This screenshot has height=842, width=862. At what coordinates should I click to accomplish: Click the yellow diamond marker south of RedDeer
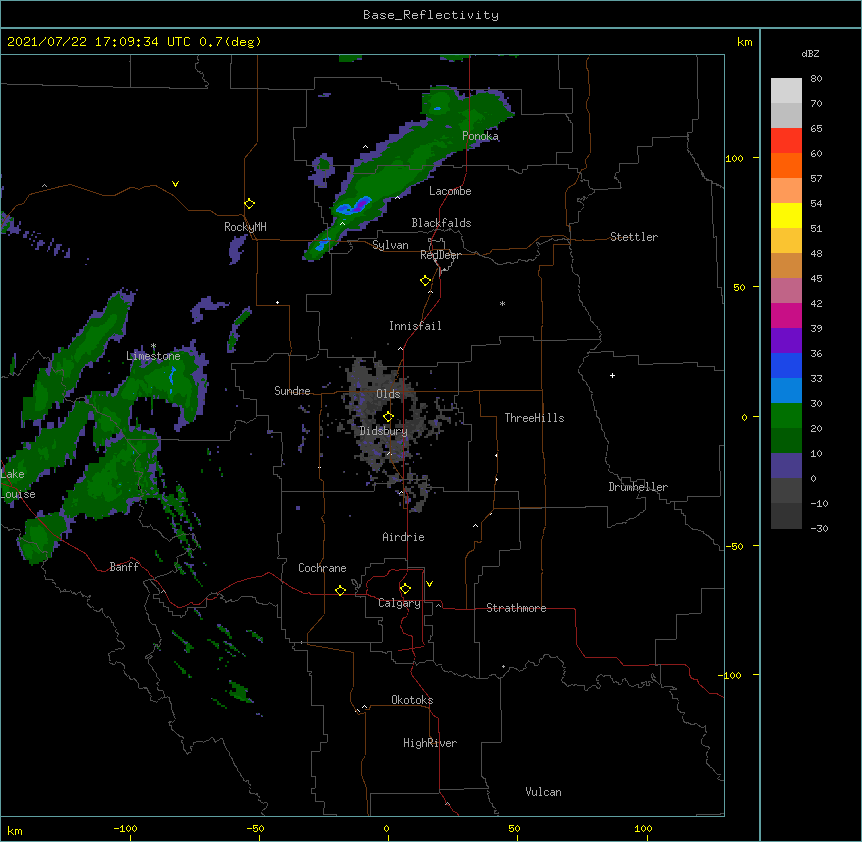tap(426, 281)
